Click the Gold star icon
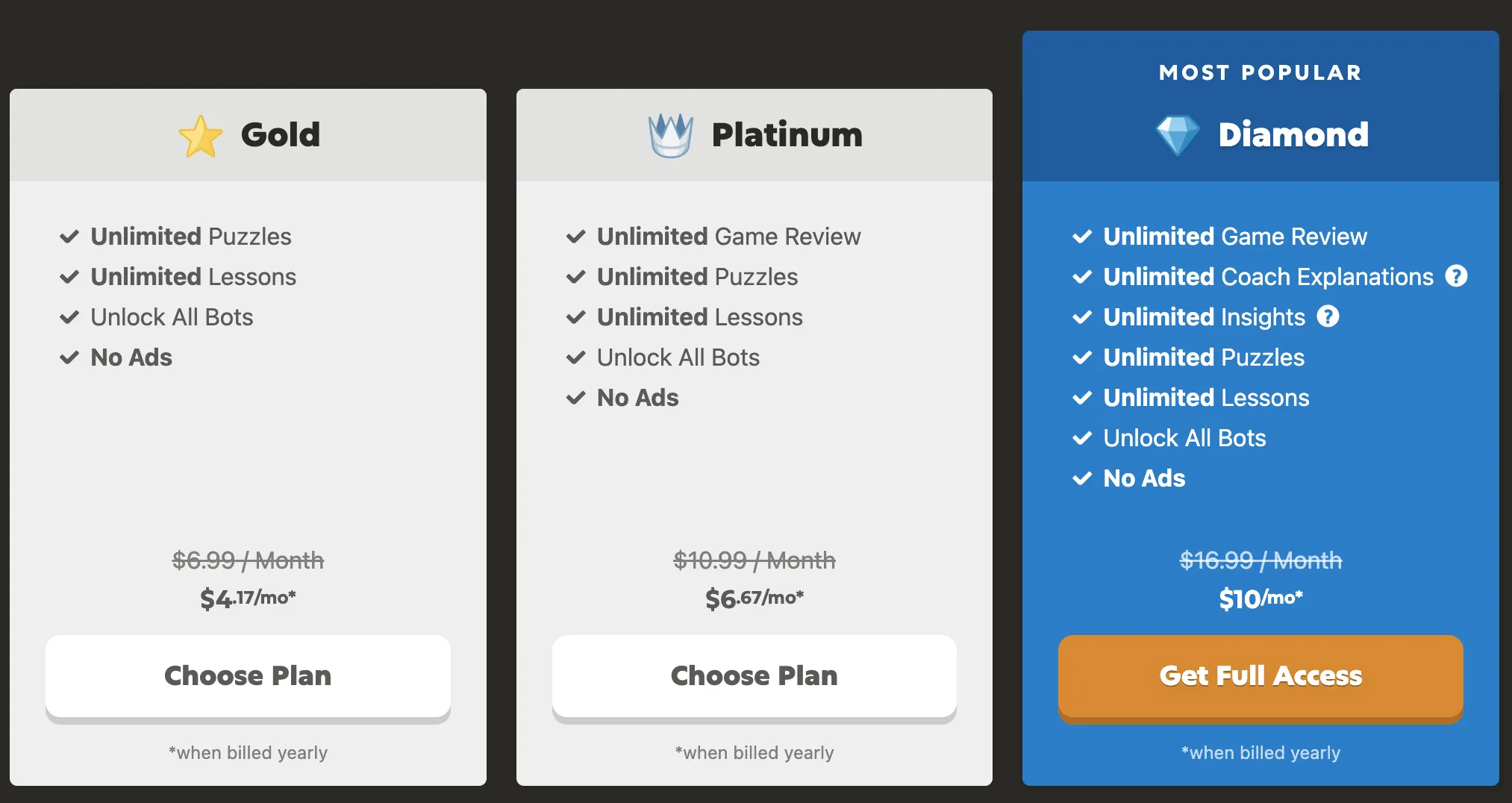1512x803 pixels. 200,136
